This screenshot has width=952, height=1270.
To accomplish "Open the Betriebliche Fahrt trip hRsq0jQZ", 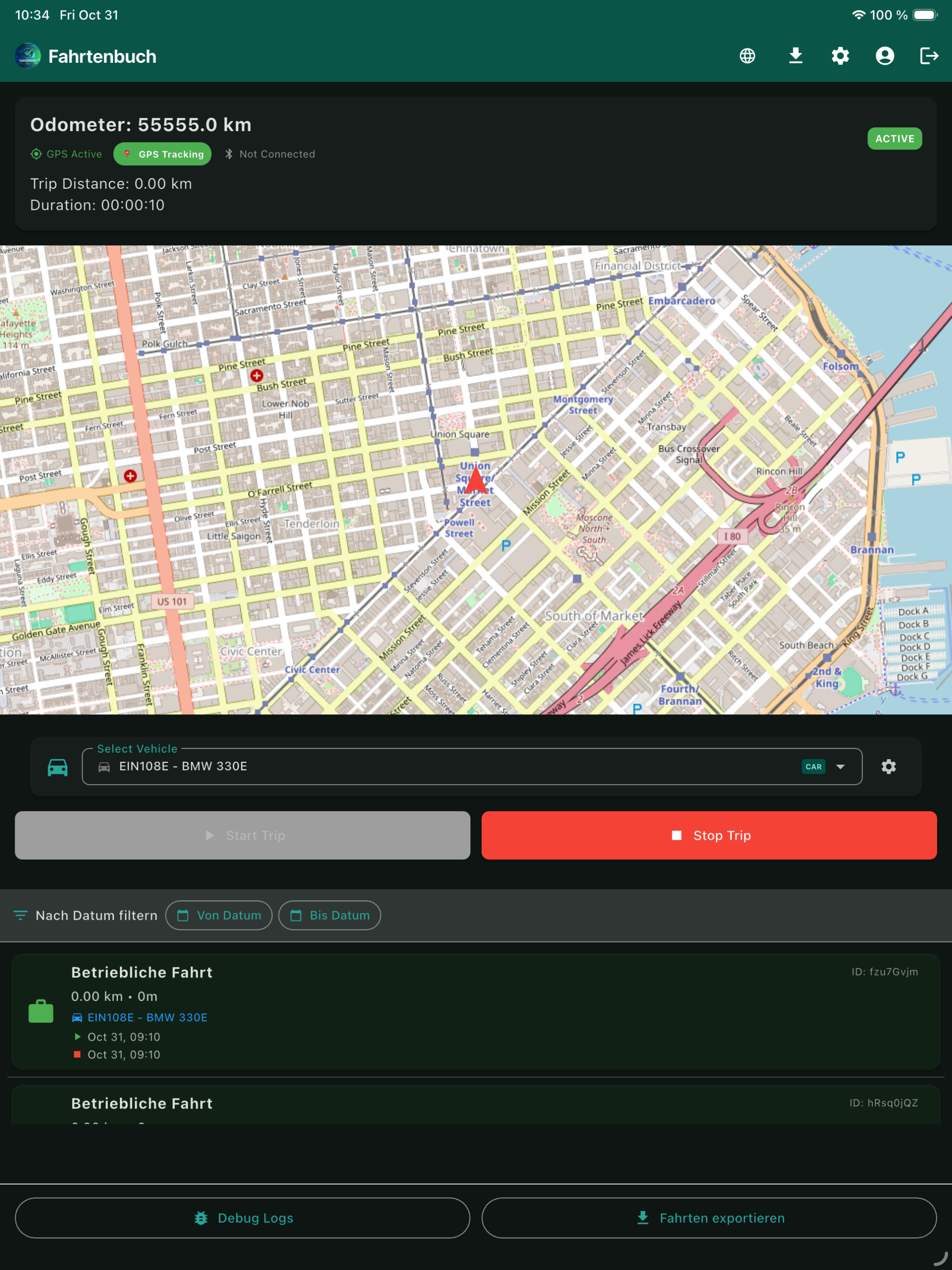I will (x=476, y=1104).
